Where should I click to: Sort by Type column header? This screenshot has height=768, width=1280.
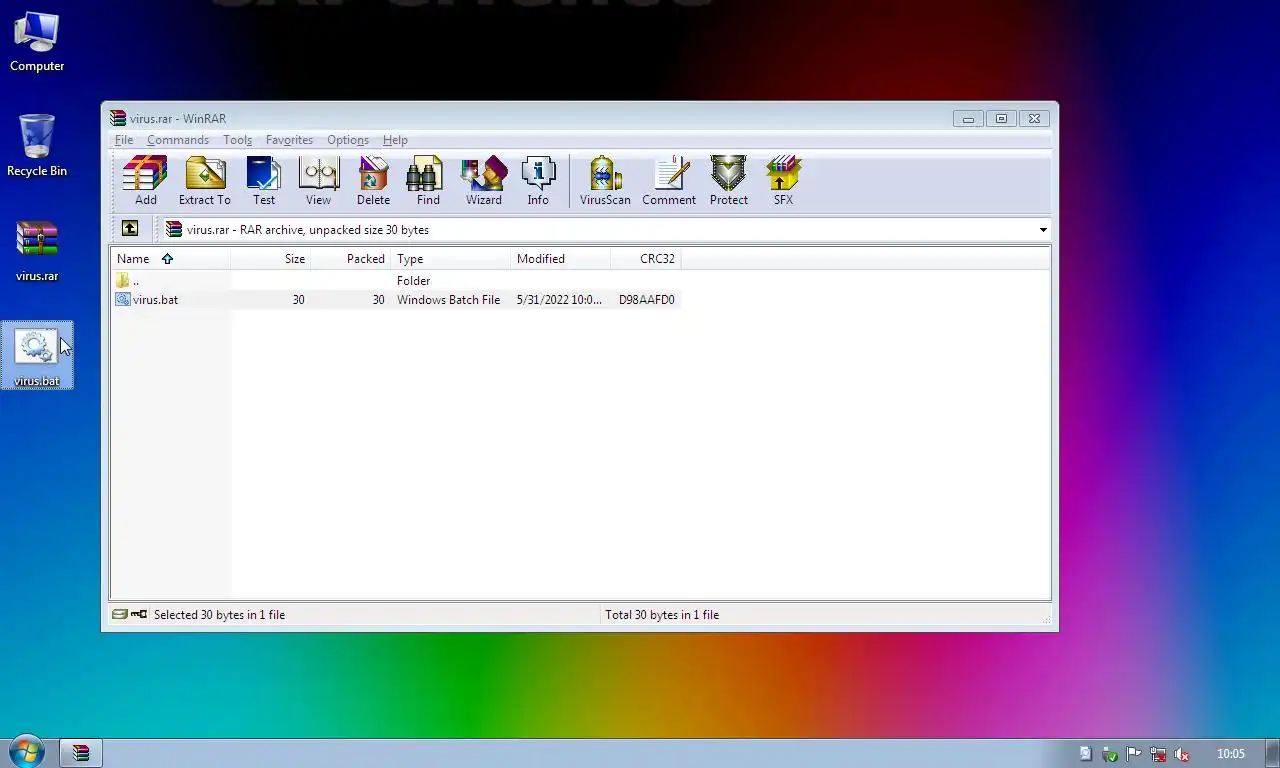click(x=450, y=259)
